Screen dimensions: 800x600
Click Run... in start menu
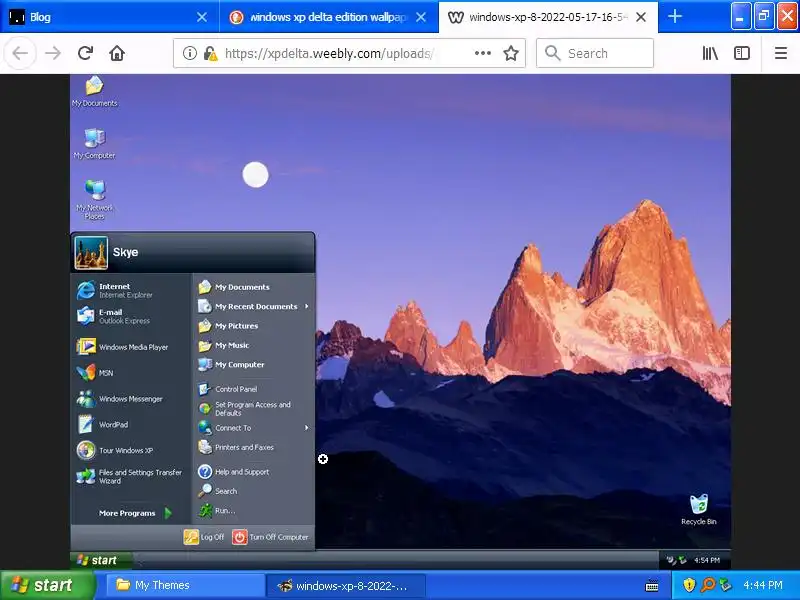pyautogui.click(x=254, y=511)
